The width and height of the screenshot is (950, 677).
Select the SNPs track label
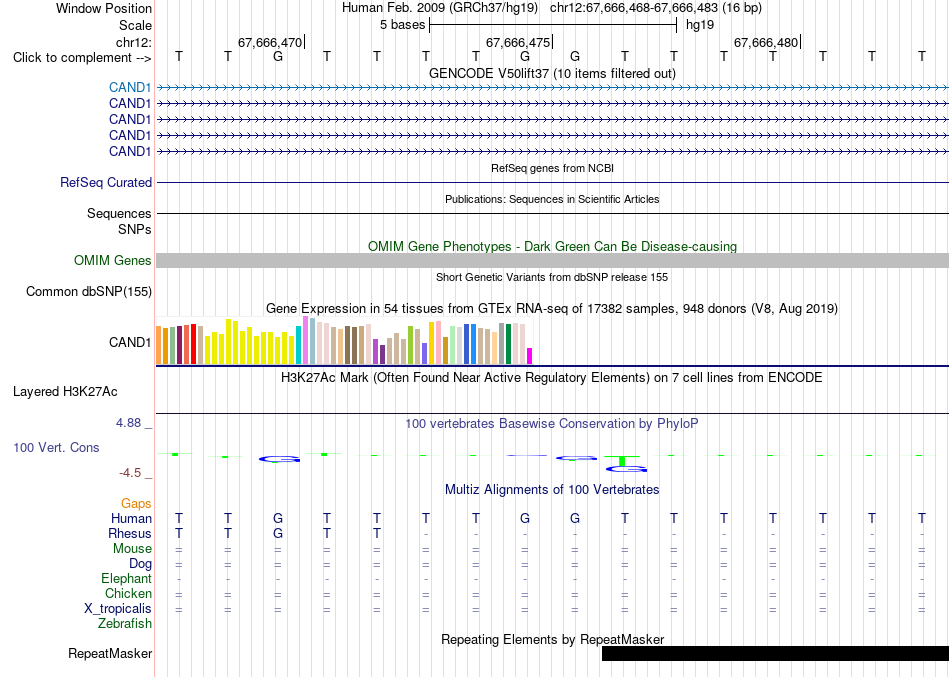(x=135, y=229)
